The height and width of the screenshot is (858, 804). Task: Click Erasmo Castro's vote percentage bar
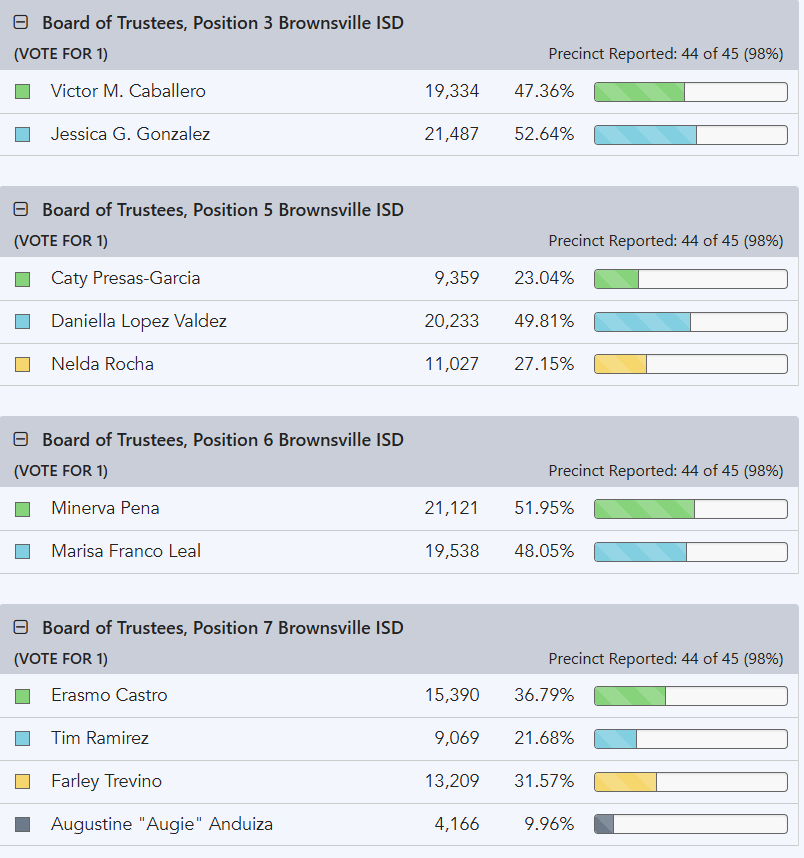click(691, 696)
